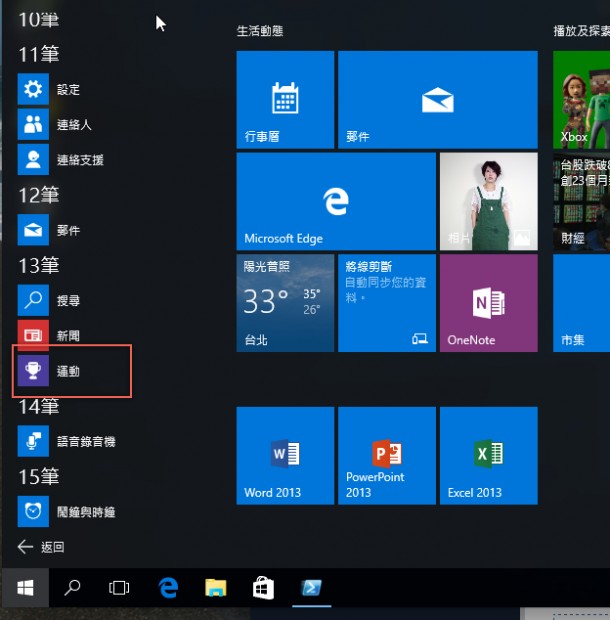
Task: Click the 相片 (Photos) tile thumbnail
Action: coord(488,201)
